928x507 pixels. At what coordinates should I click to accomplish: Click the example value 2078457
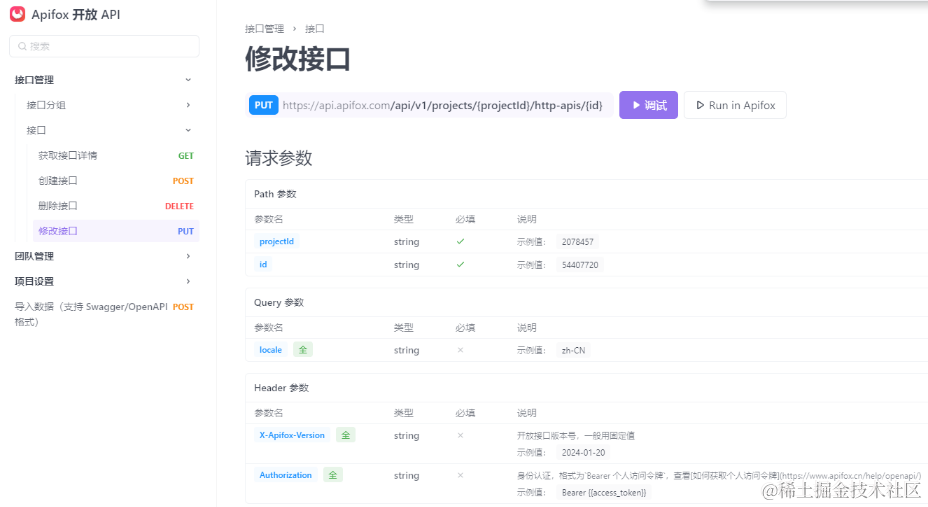[578, 242]
